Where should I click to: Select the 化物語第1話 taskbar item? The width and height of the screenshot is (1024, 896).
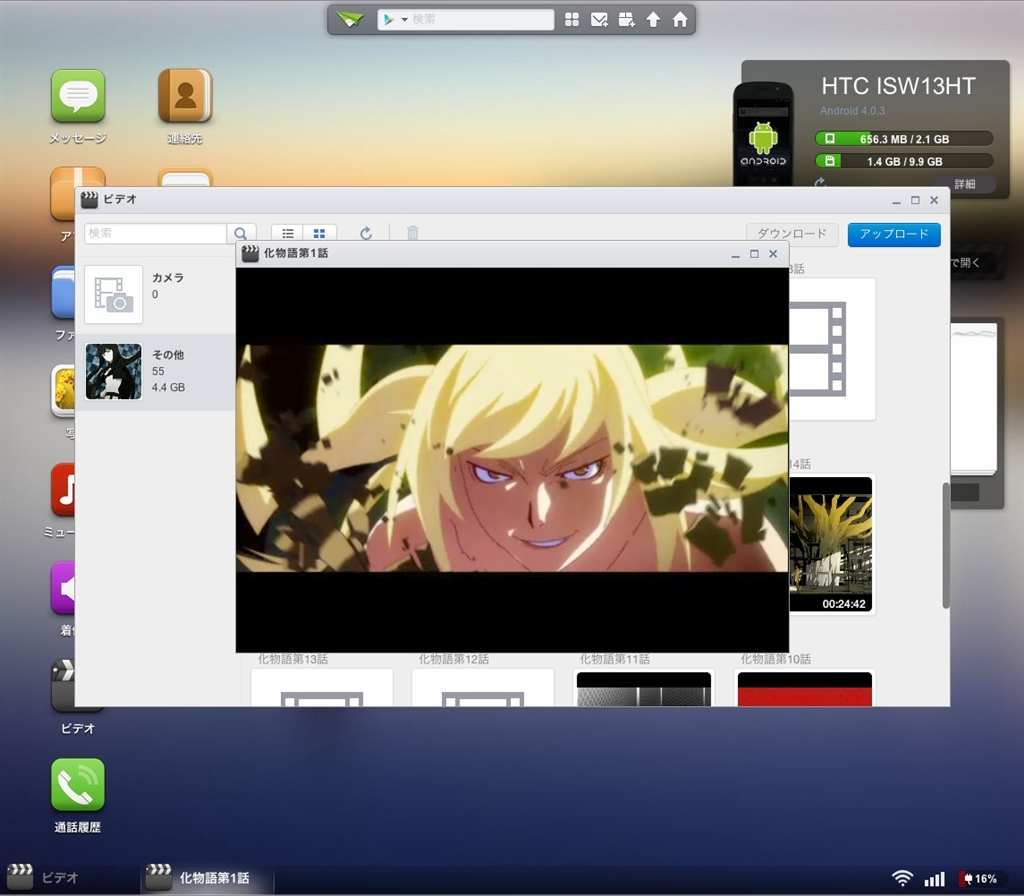tap(206, 878)
